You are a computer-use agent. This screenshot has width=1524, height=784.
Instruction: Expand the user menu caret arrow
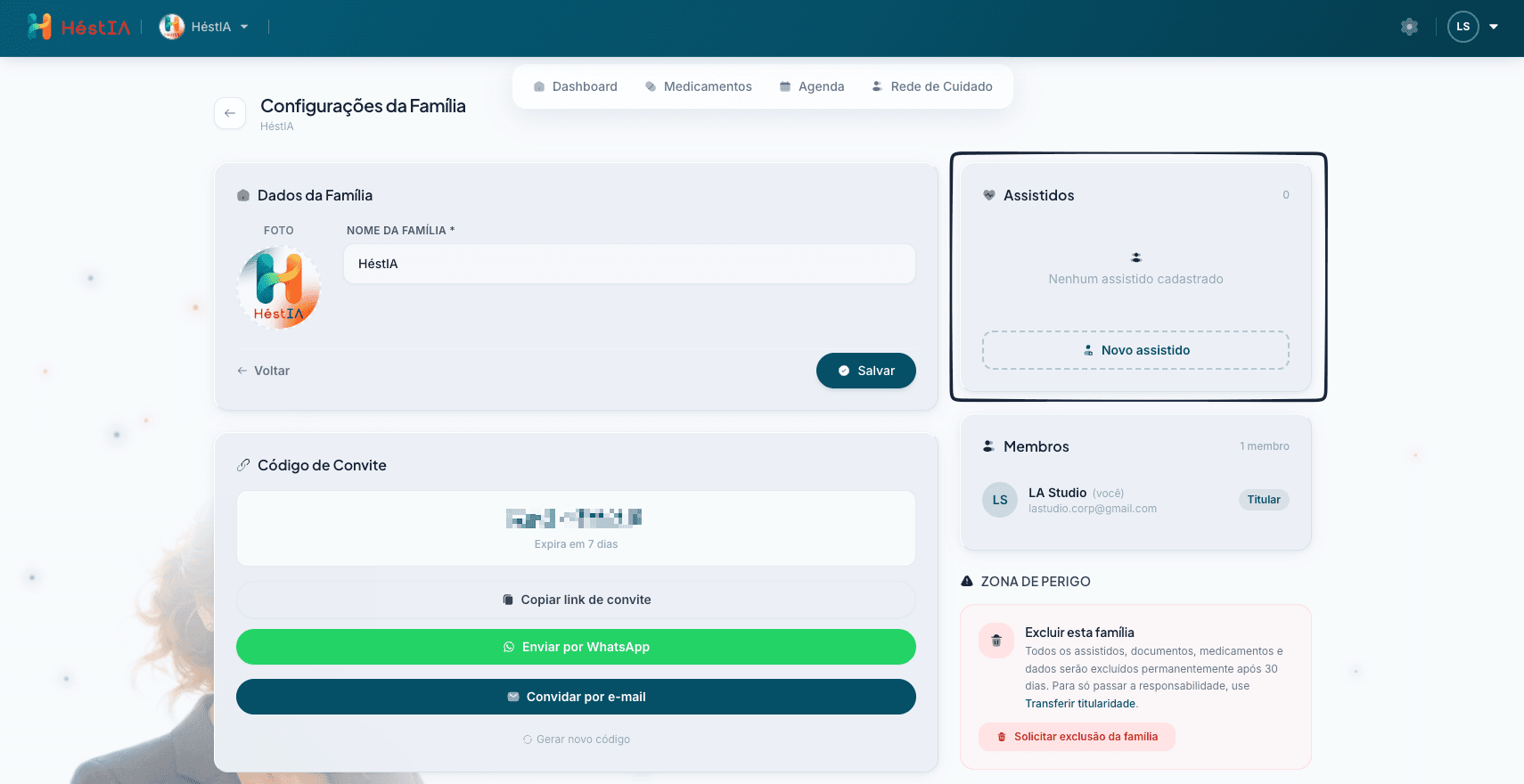tap(1494, 27)
